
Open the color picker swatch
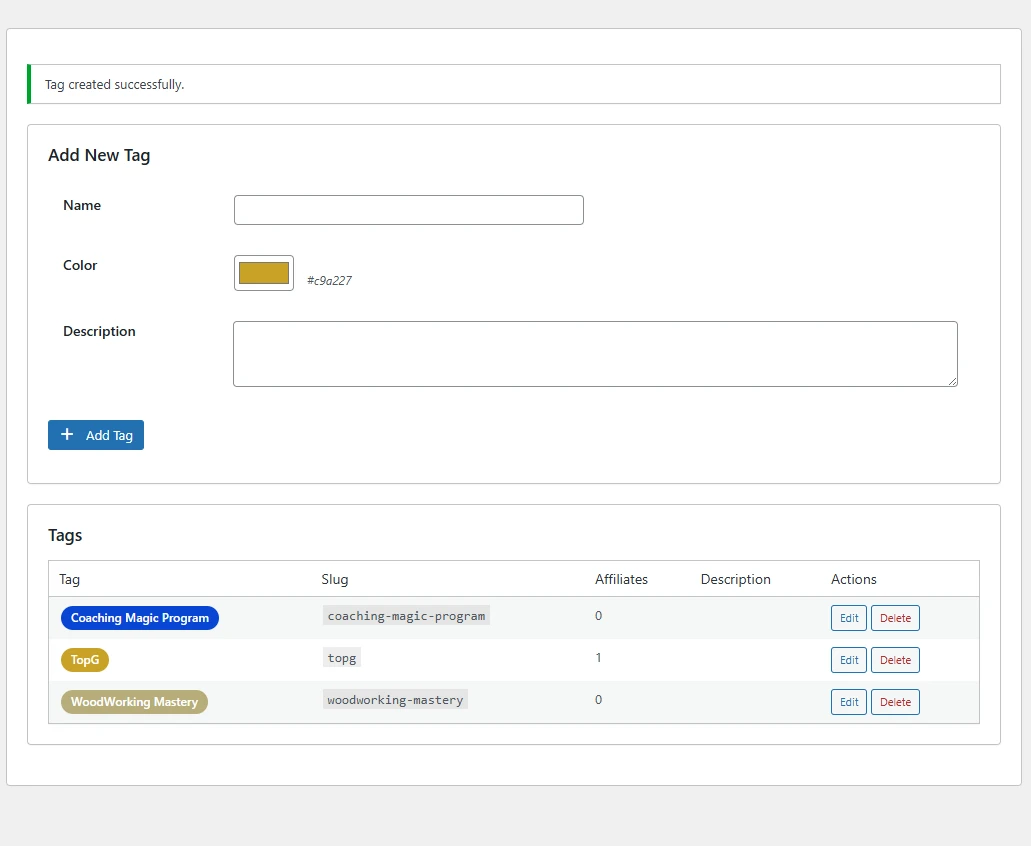tap(263, 272)
